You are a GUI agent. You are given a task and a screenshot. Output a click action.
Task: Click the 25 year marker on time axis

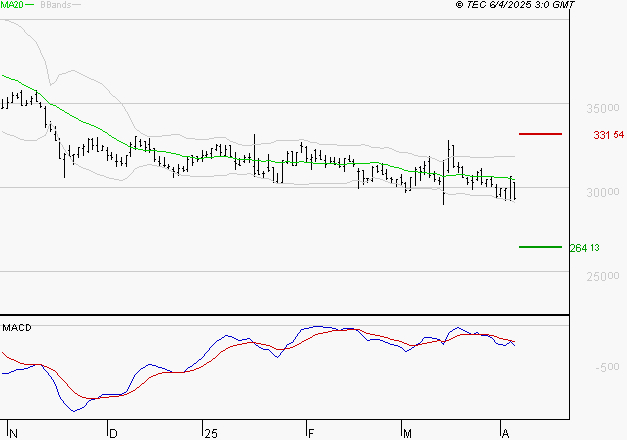click(x=211, y=434)
